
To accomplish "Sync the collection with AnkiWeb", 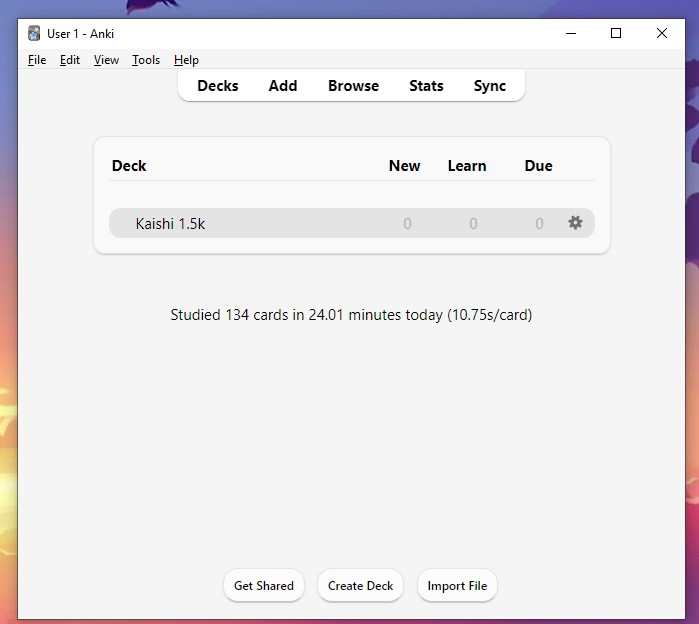I will point(489,86).
